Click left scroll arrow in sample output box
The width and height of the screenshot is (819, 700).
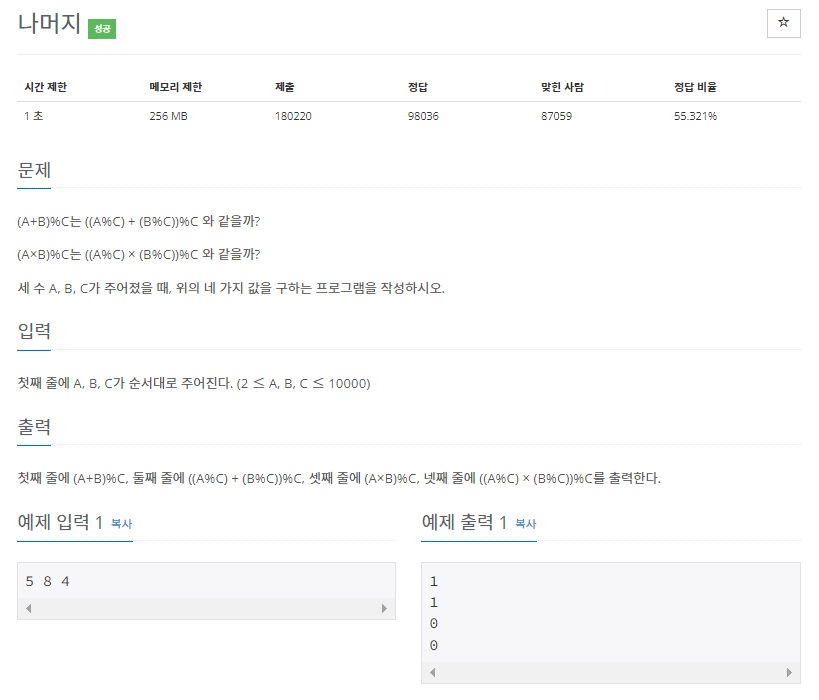(x=432, y=672)
